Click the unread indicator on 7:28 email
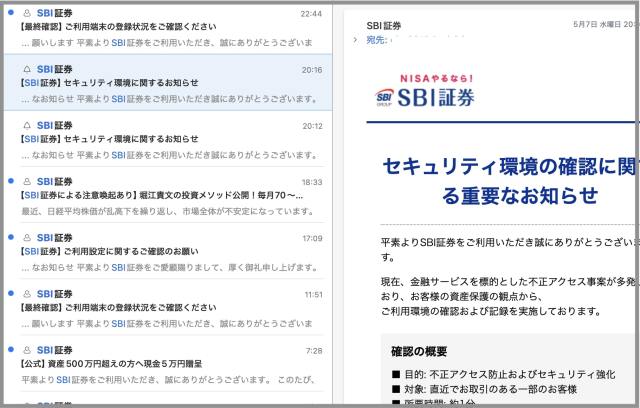 (x=10, y=349)
